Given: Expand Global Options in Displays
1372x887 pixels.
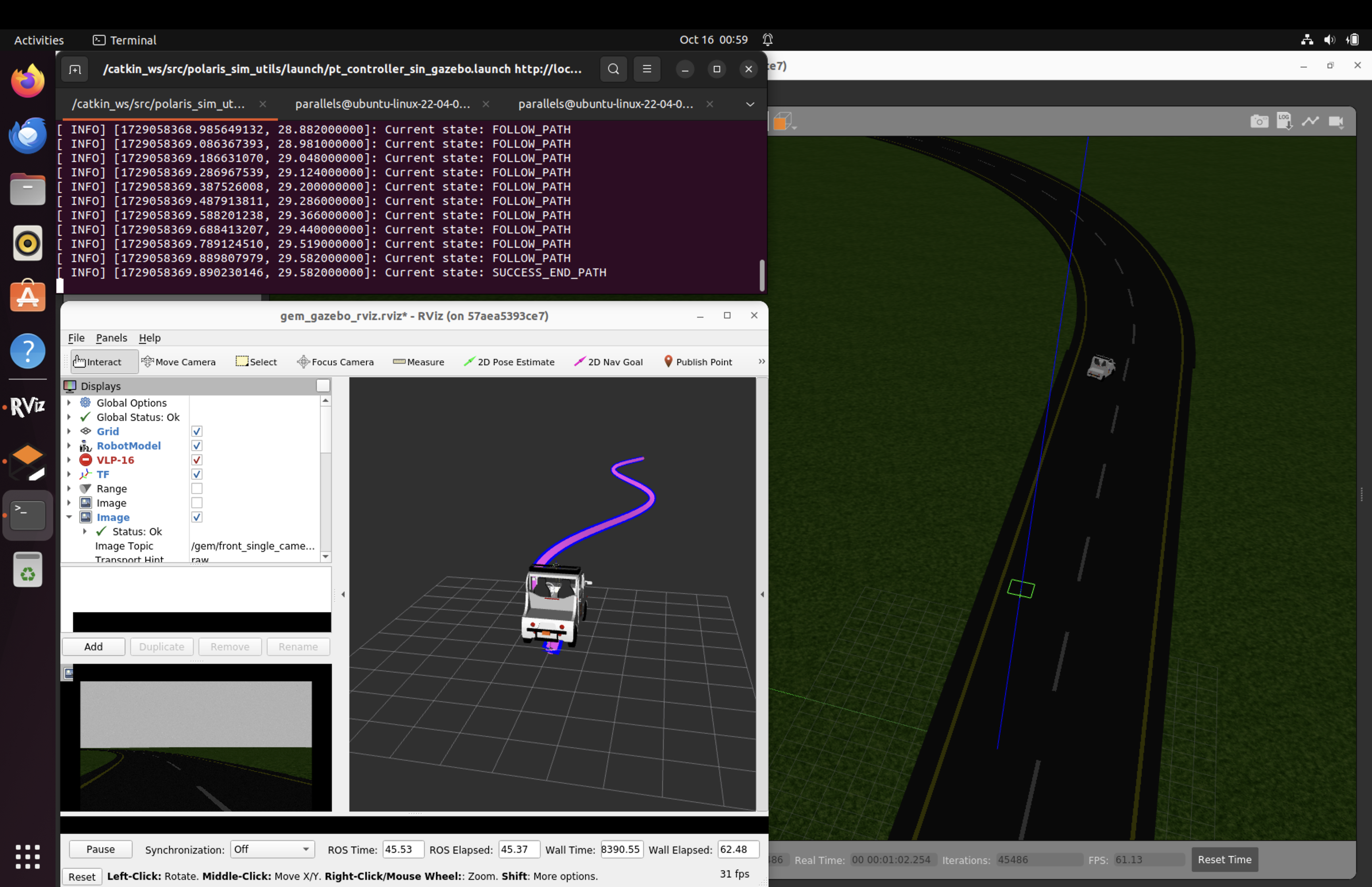Looking at the screenshot, I should point(69,403).
